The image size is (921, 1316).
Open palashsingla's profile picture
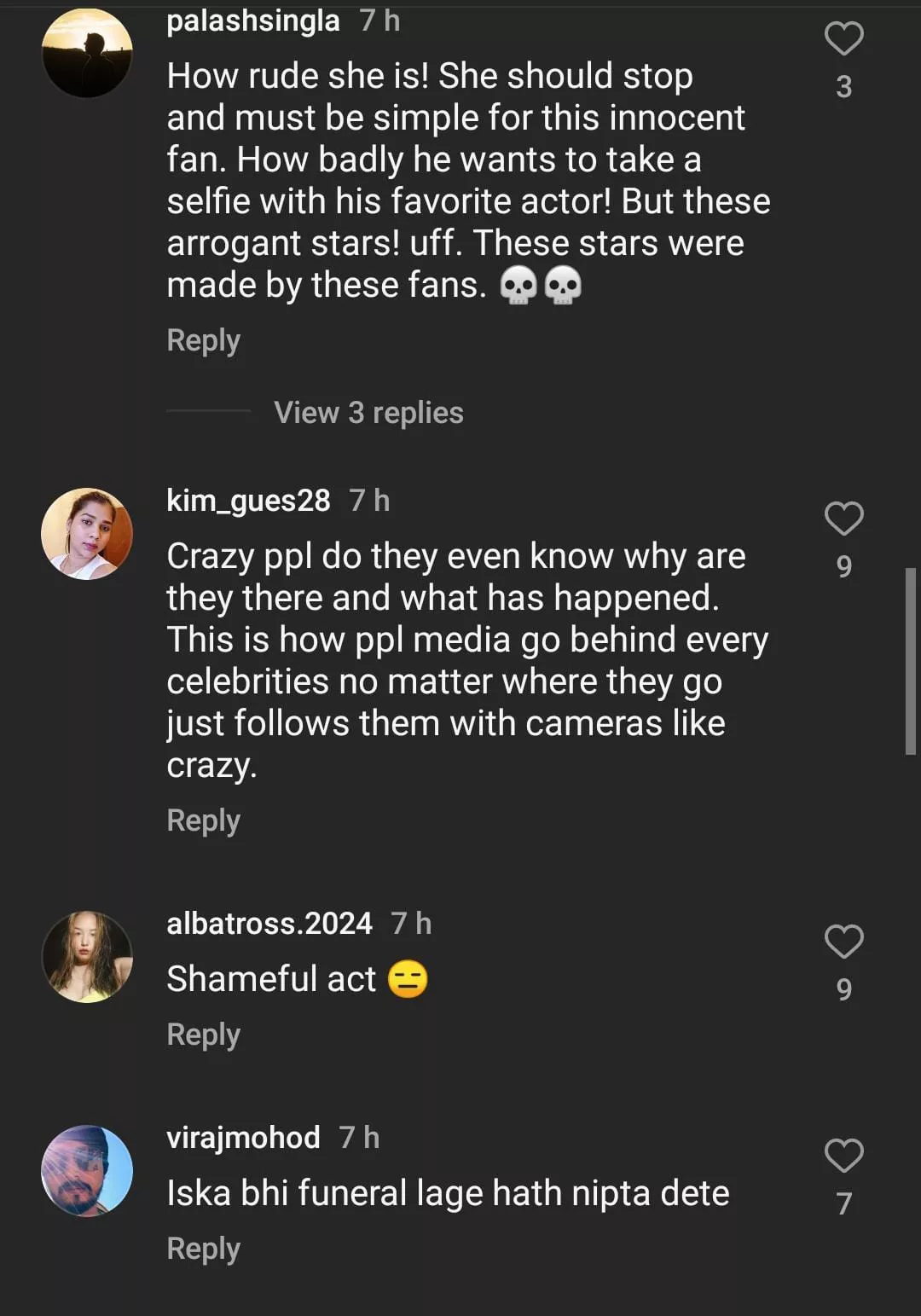87,53
